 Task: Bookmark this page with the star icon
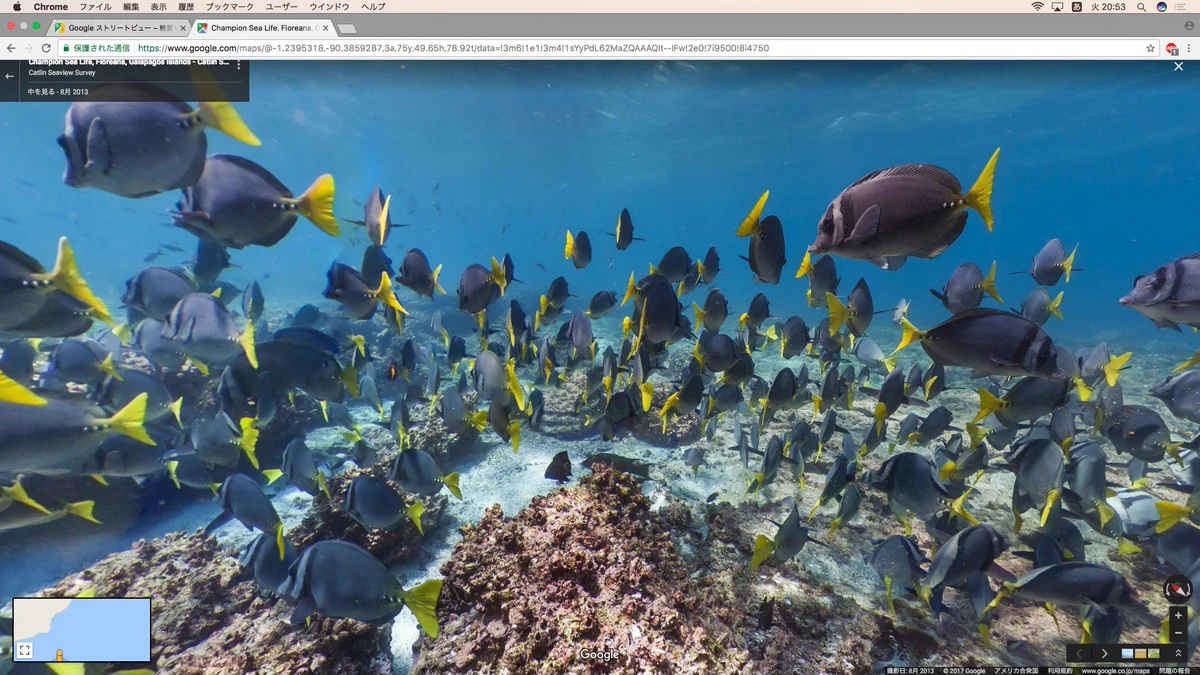point(1150,48)
